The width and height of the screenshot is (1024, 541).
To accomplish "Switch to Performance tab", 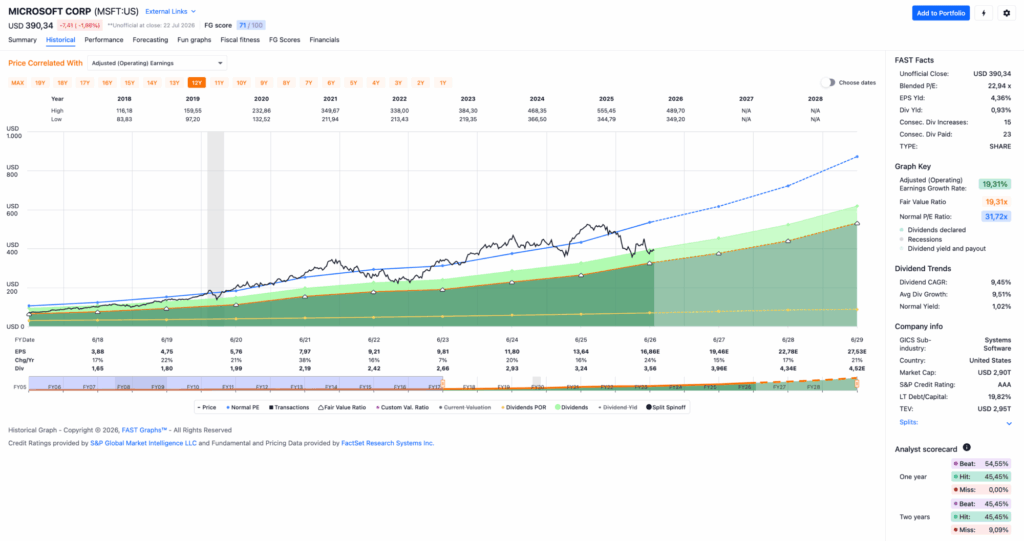I will pos(104,40).
